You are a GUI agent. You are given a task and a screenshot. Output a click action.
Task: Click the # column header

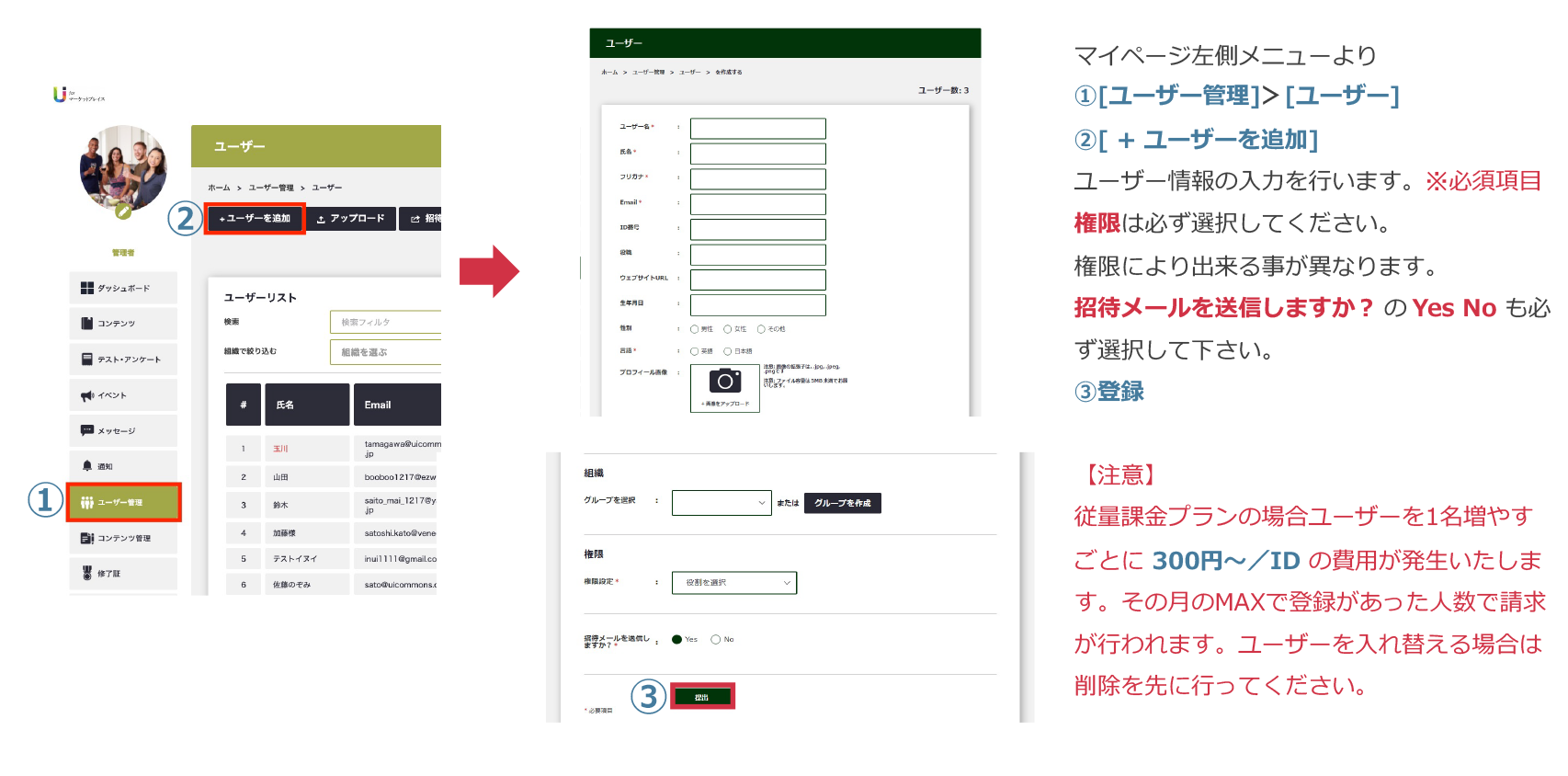[x=244, y=405]
